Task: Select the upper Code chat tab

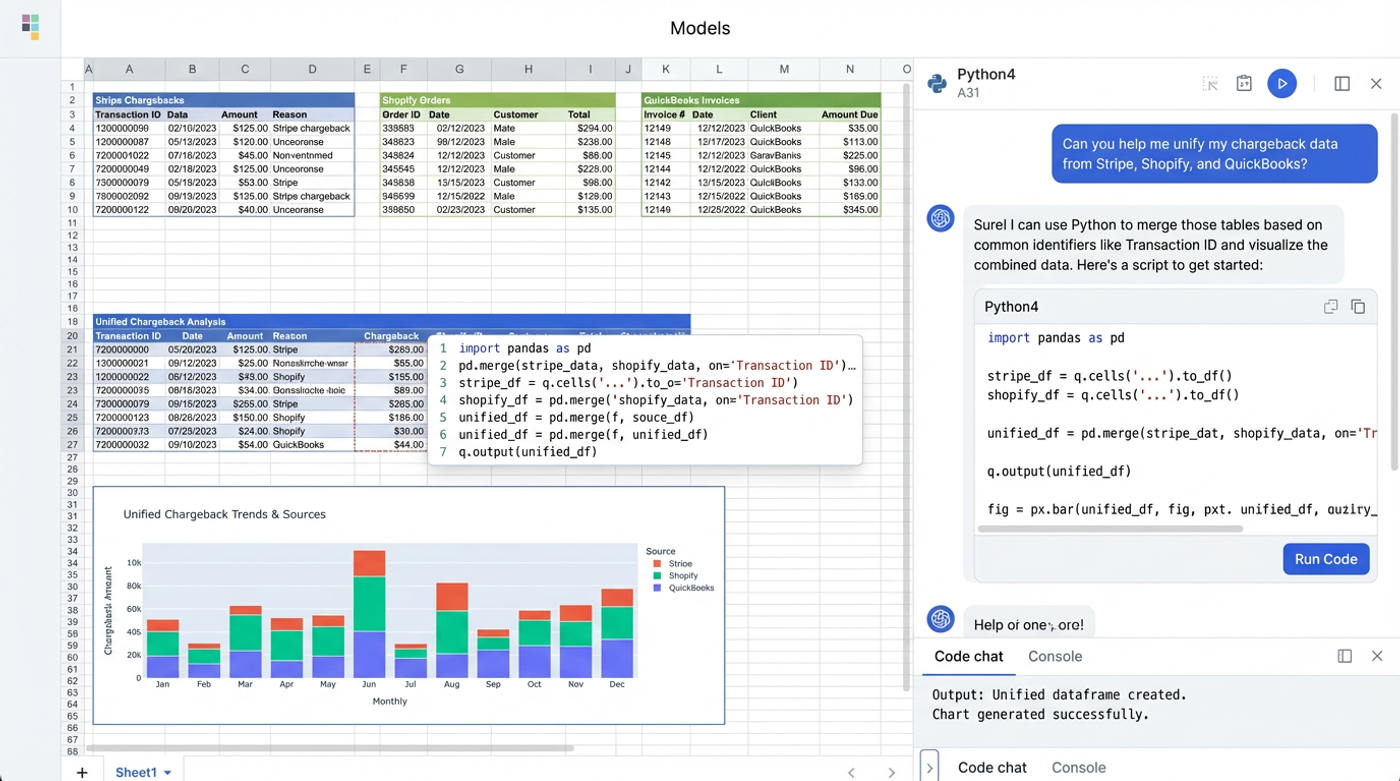Action: 968,656
